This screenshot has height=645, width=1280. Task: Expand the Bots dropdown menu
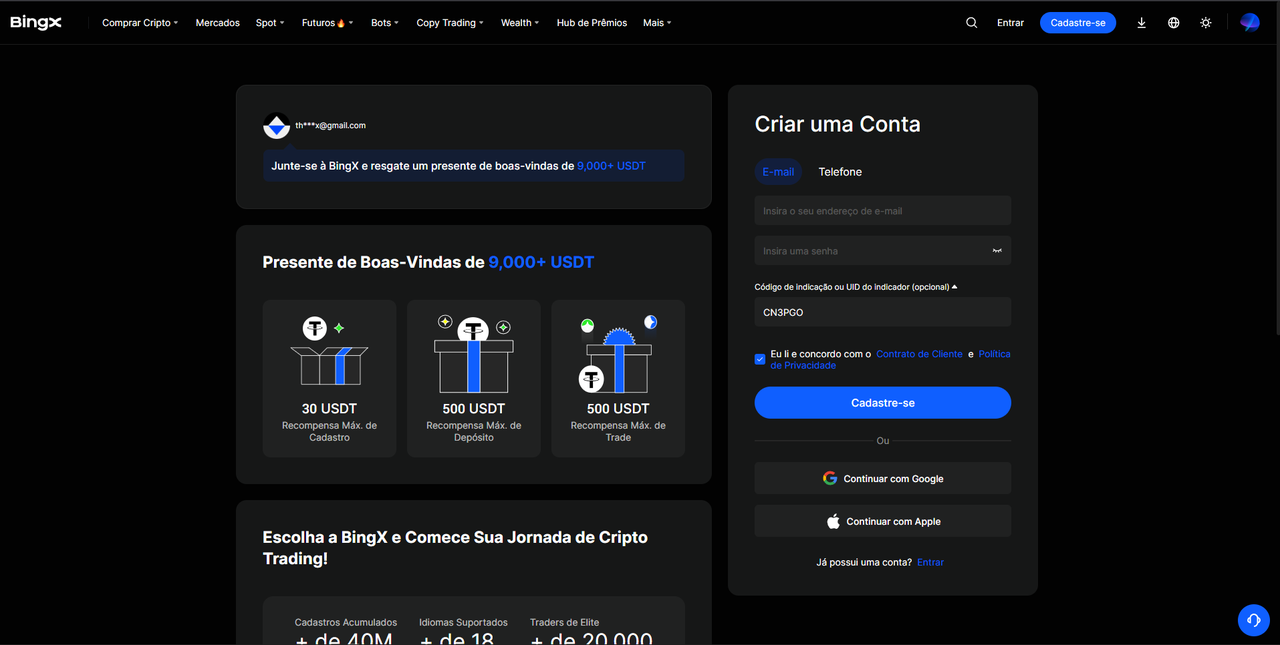(385, 22)
